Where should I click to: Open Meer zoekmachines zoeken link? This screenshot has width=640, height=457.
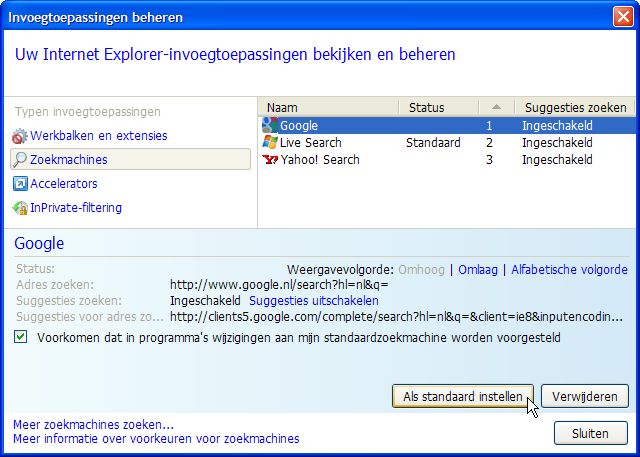click(93, 424)
